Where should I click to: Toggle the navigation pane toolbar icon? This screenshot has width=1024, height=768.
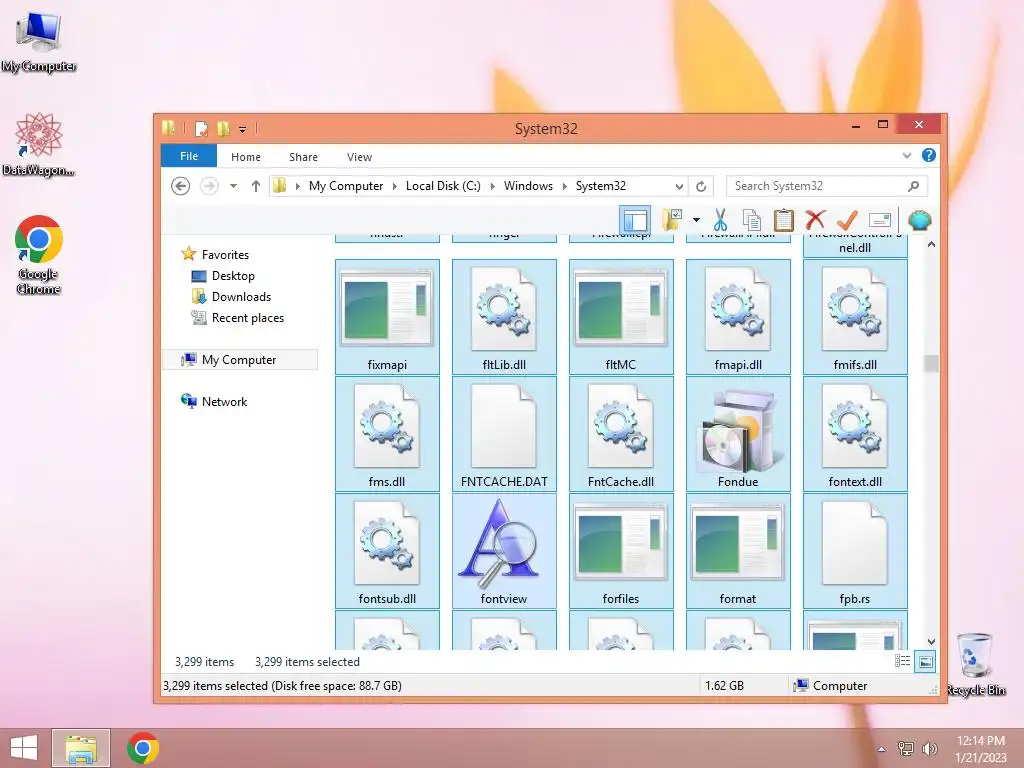(x=635, y=220)
